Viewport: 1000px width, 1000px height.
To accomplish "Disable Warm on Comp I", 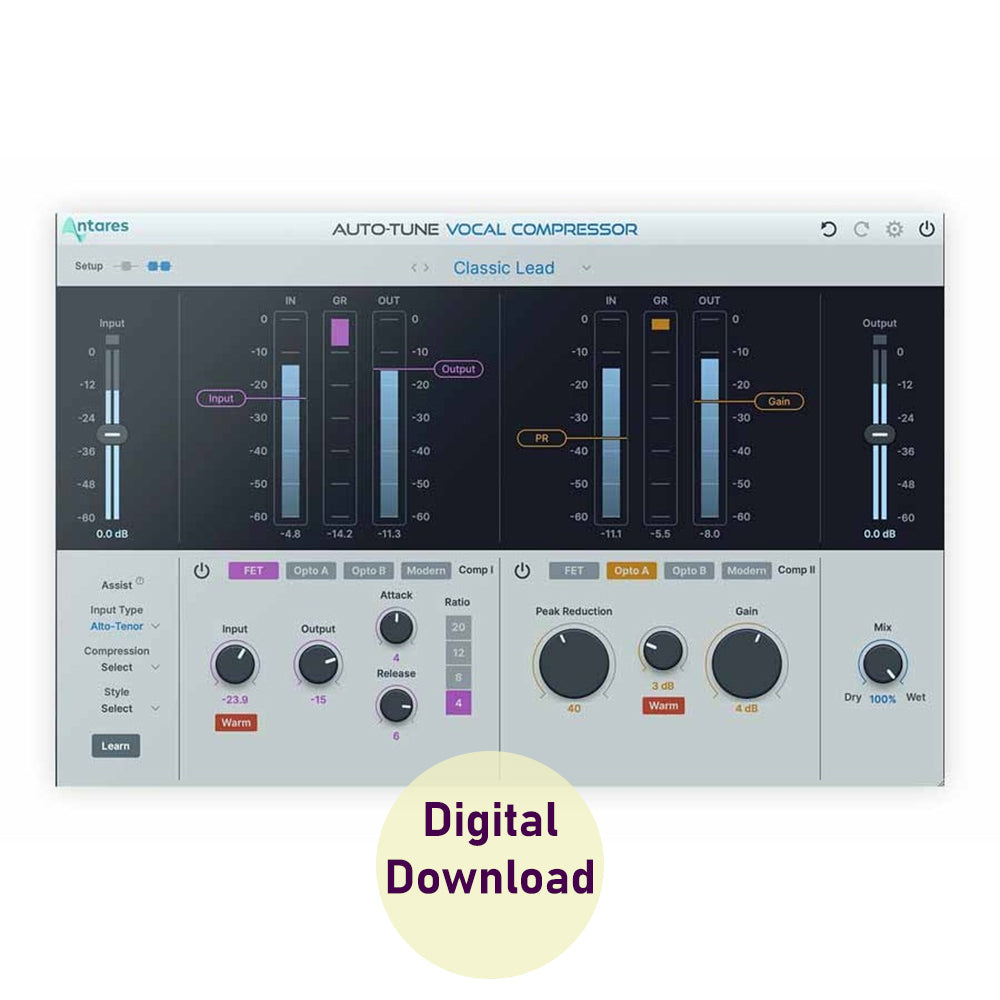I will (236, 723).
